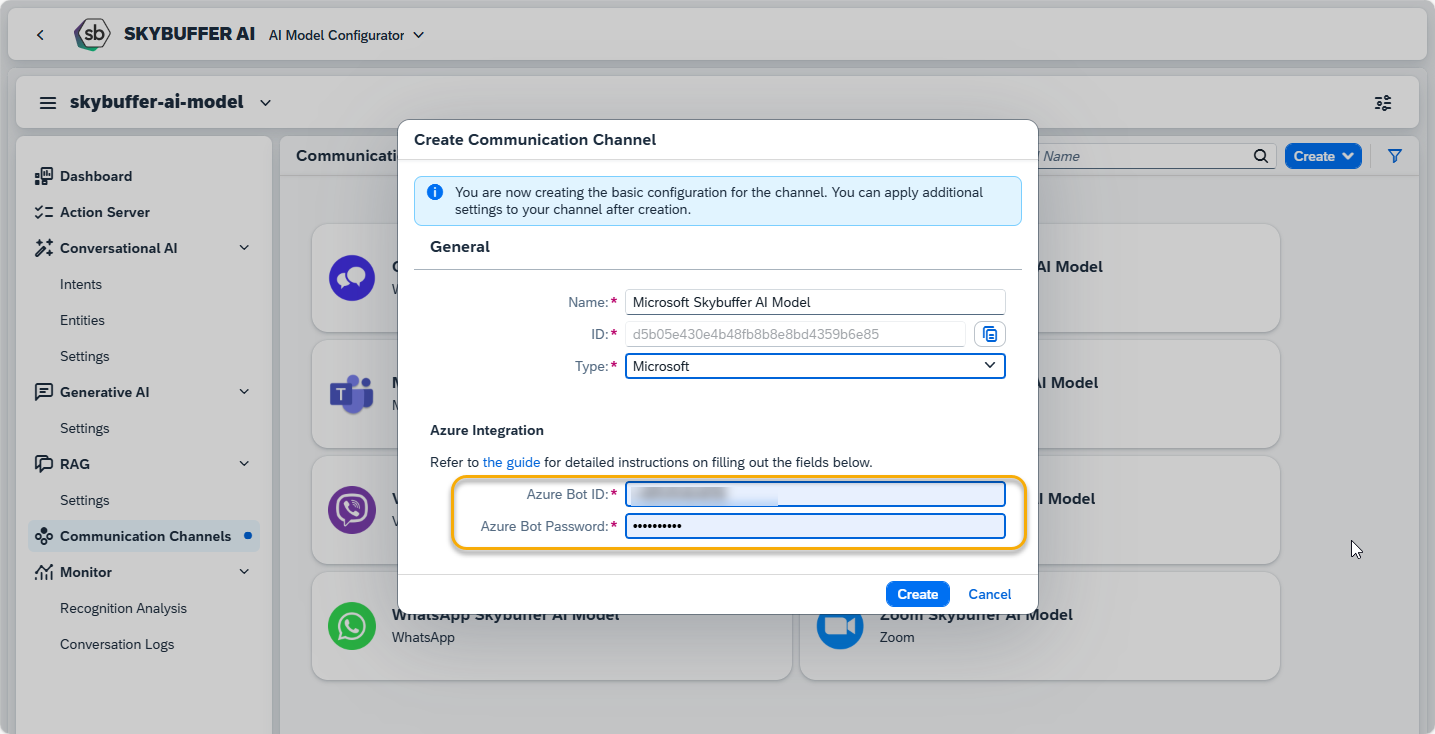The height and width of the screenshot is (734, 1435).
Task: Click the 'WhatsApp' subtitle text on card
Action: pyautogui.click(x=423, y=637)
